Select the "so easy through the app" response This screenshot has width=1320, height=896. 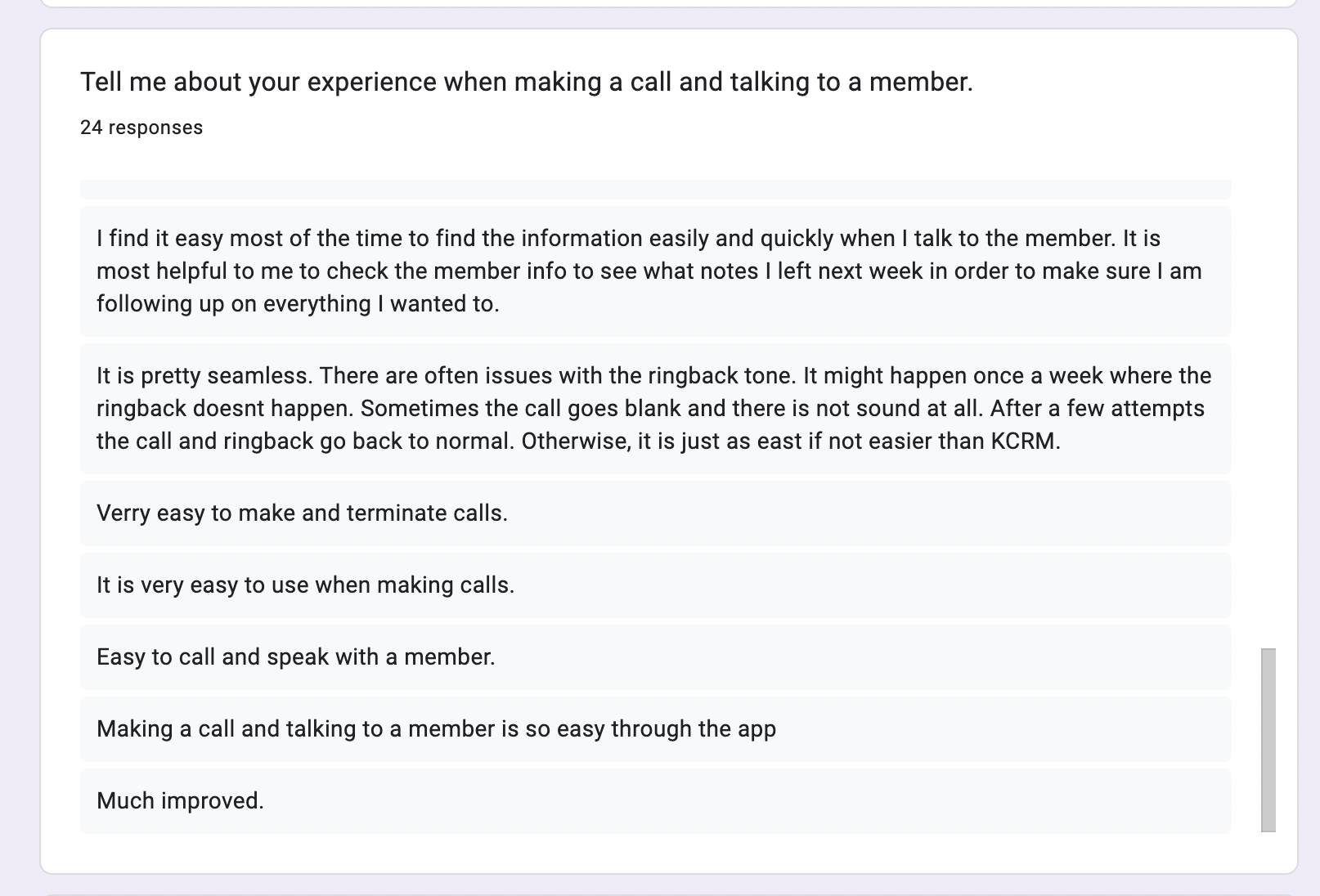655,728
